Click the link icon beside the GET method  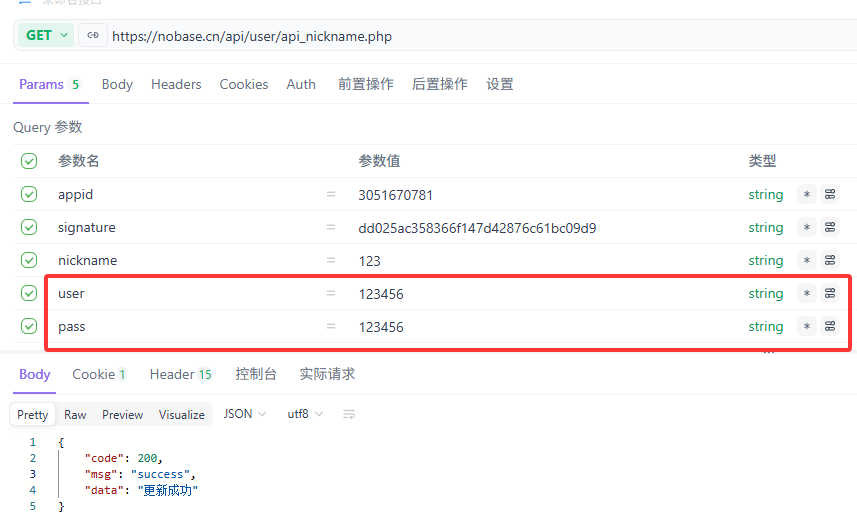[93, 35]
